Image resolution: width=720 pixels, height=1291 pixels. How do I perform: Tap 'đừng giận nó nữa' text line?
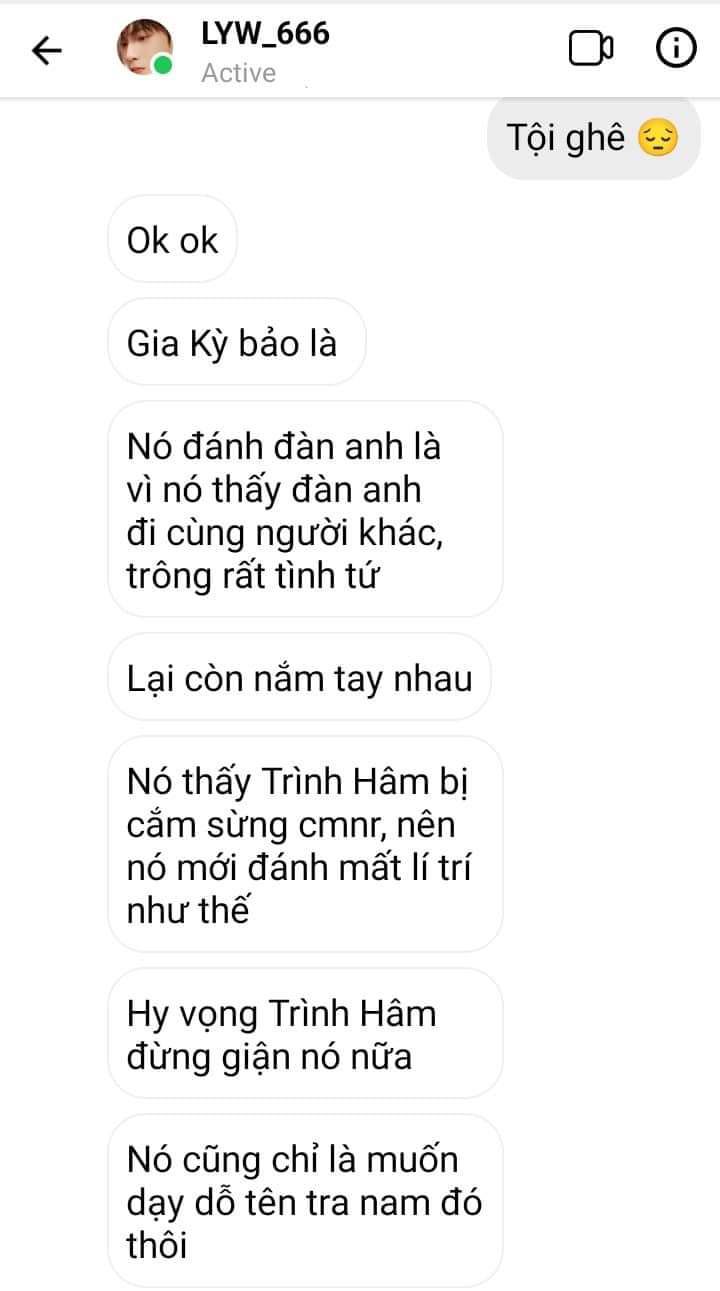click(x=270, y=1056)
